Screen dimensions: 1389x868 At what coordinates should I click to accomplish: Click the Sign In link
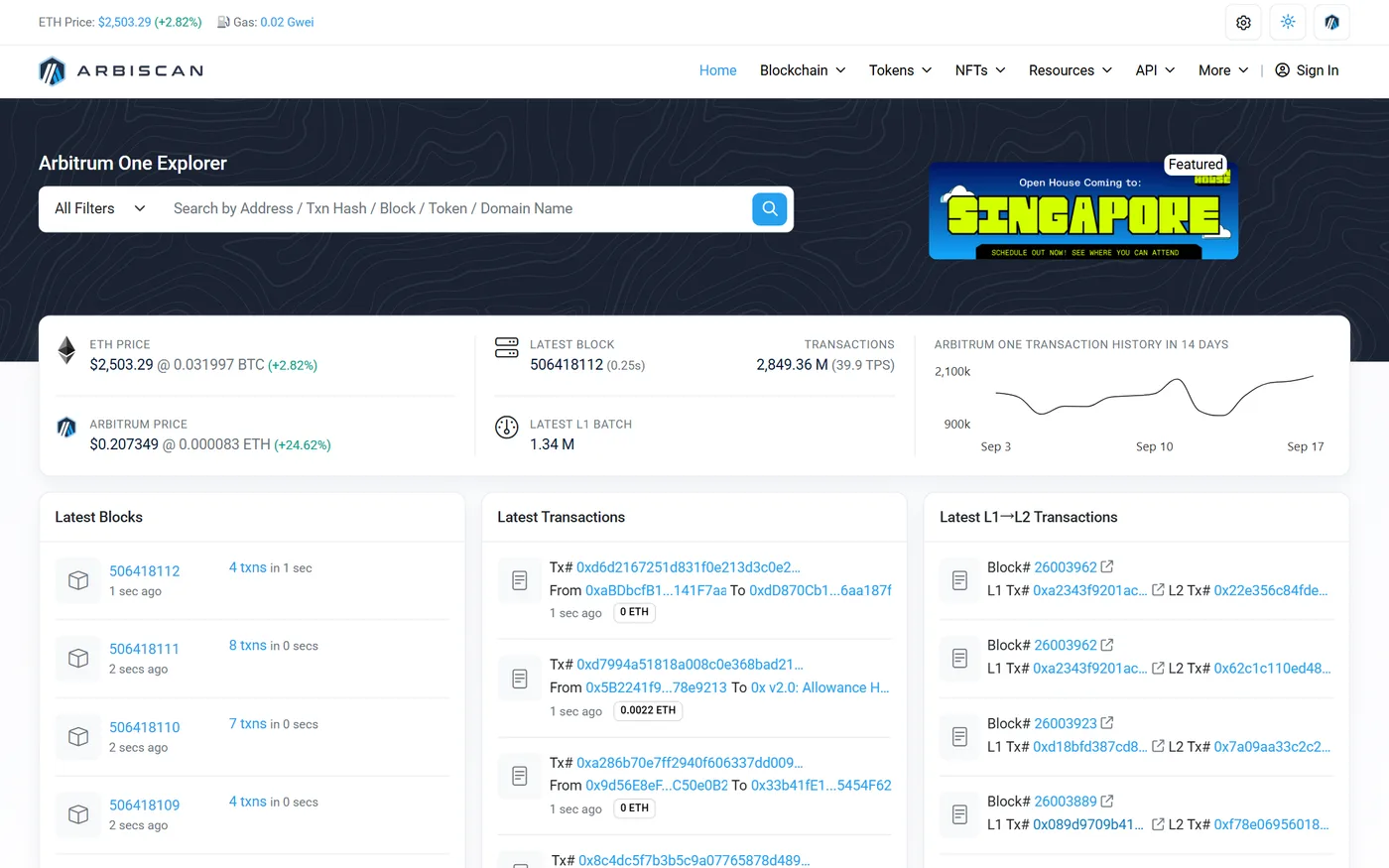pos(1307,70)
